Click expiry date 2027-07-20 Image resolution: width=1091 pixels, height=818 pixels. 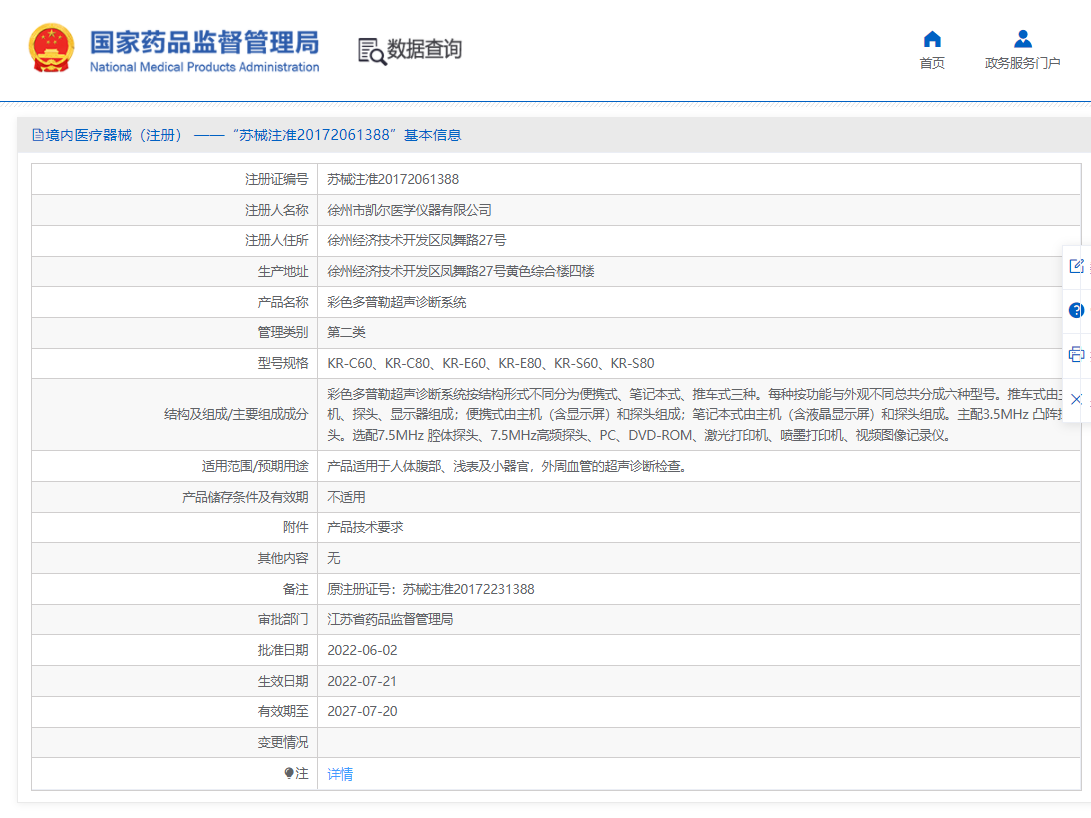(363, 711)
